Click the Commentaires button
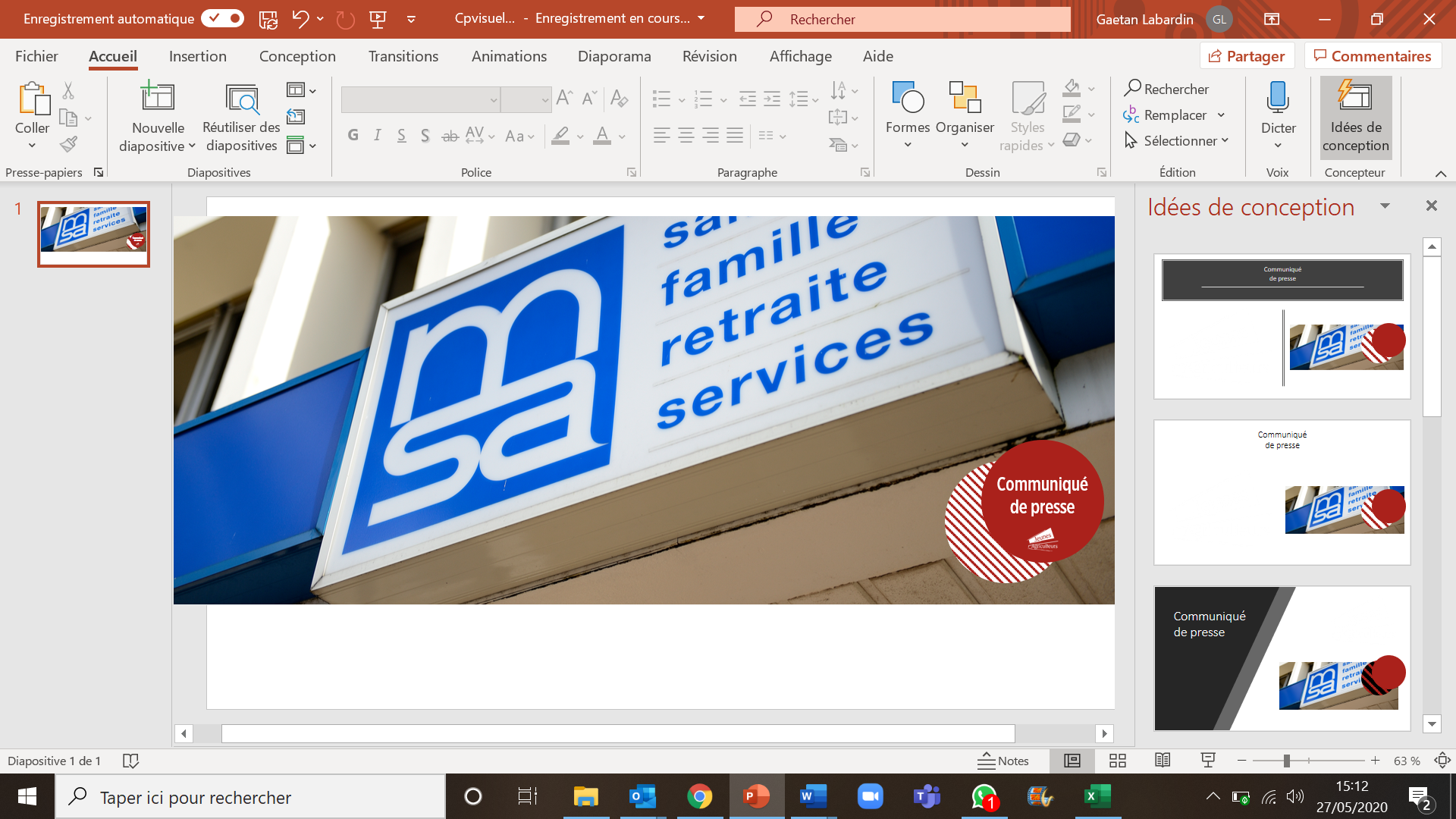 [1373, 56]
